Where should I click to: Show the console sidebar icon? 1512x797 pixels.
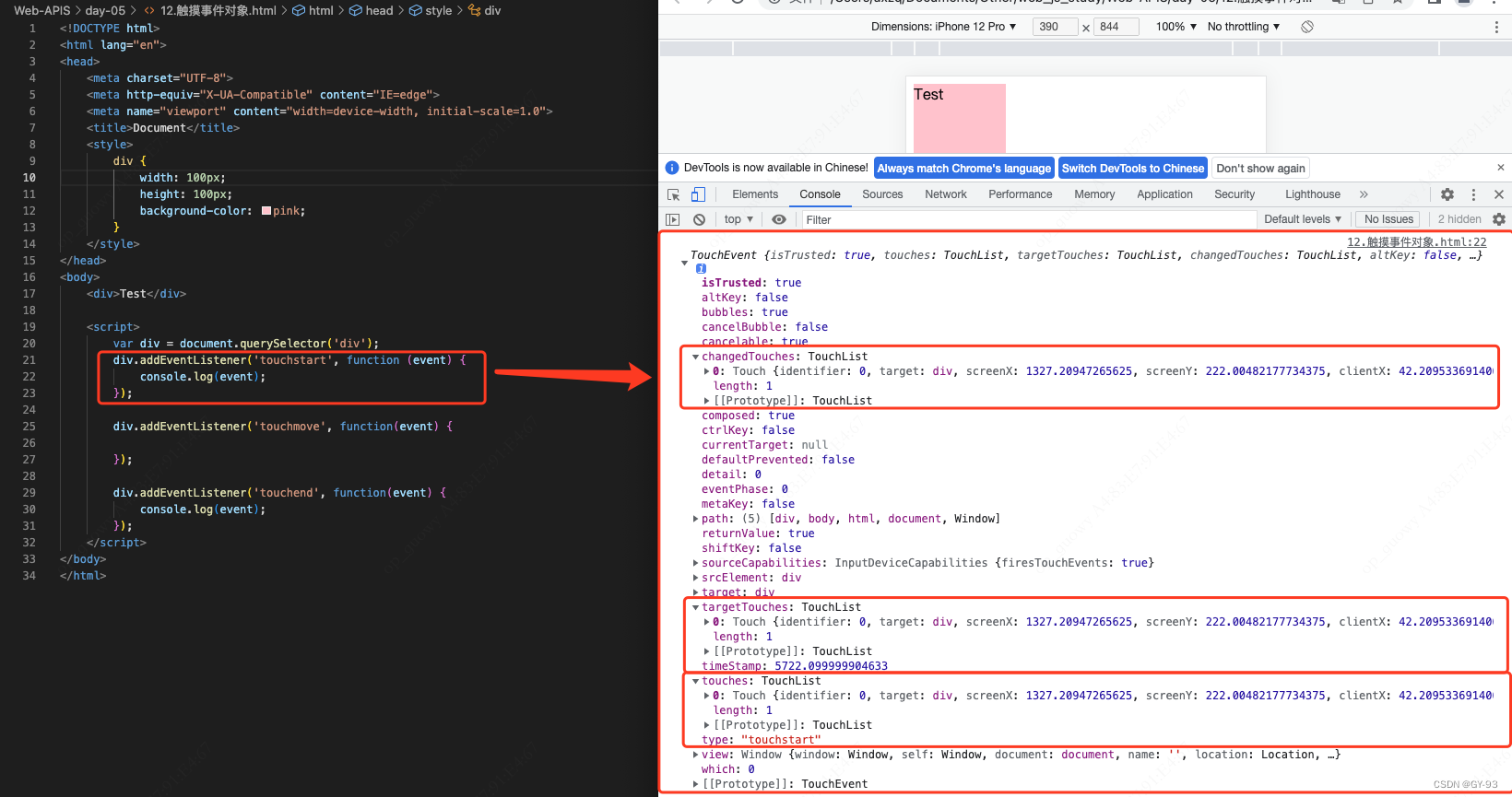click(673, 219)
